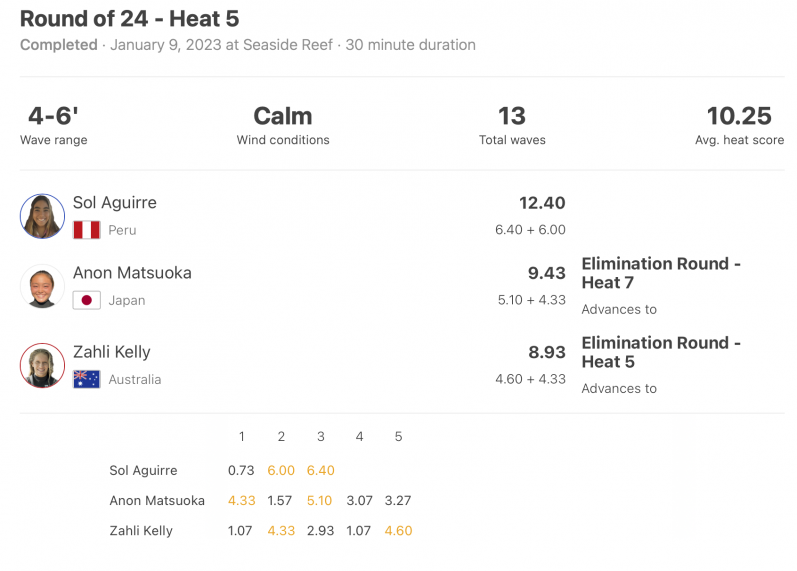Click Sol Aguirre's 6.40 wave score

click(x=320, y=470)
